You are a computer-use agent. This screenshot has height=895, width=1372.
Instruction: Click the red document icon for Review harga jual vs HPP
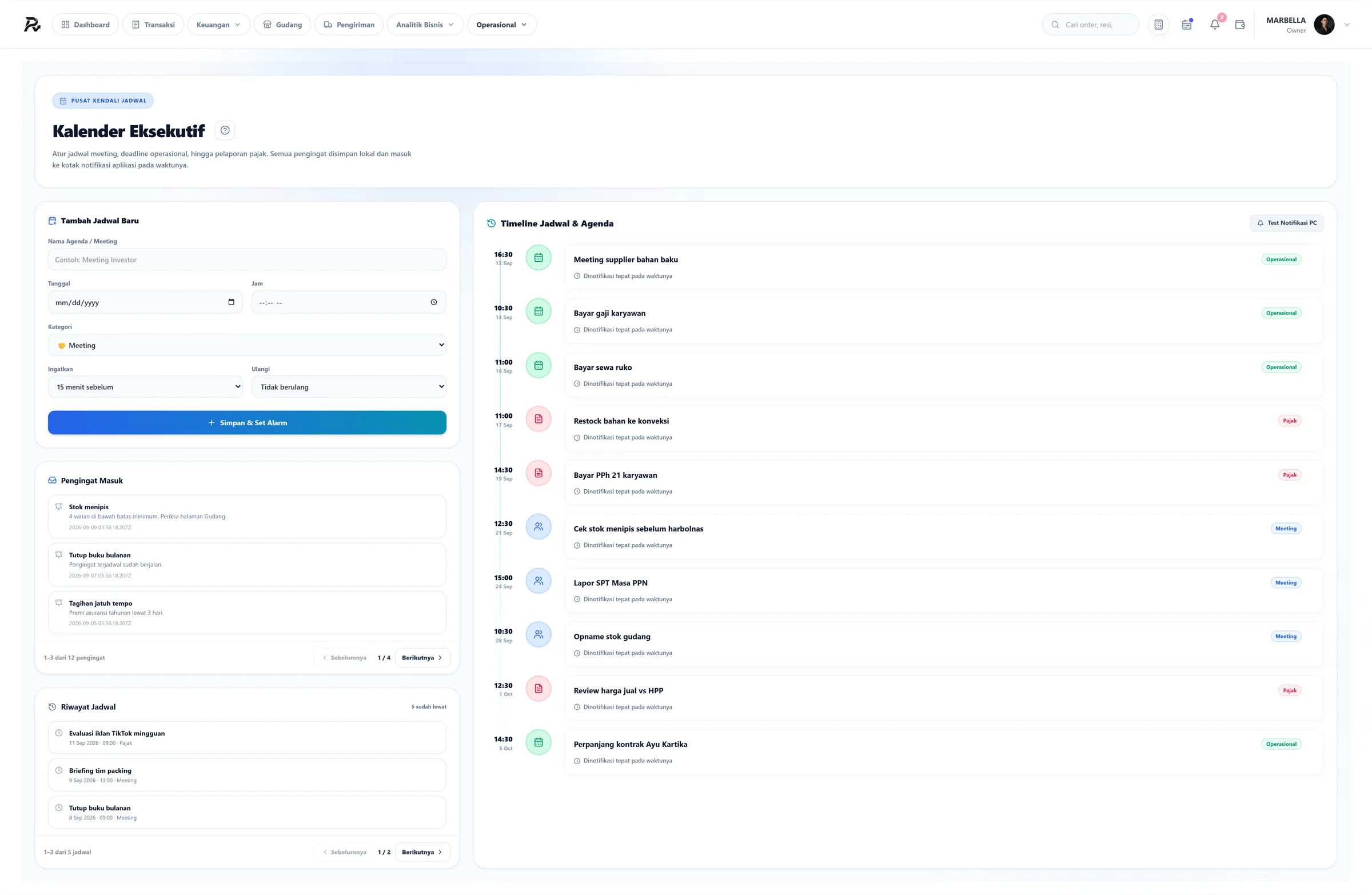539,689
